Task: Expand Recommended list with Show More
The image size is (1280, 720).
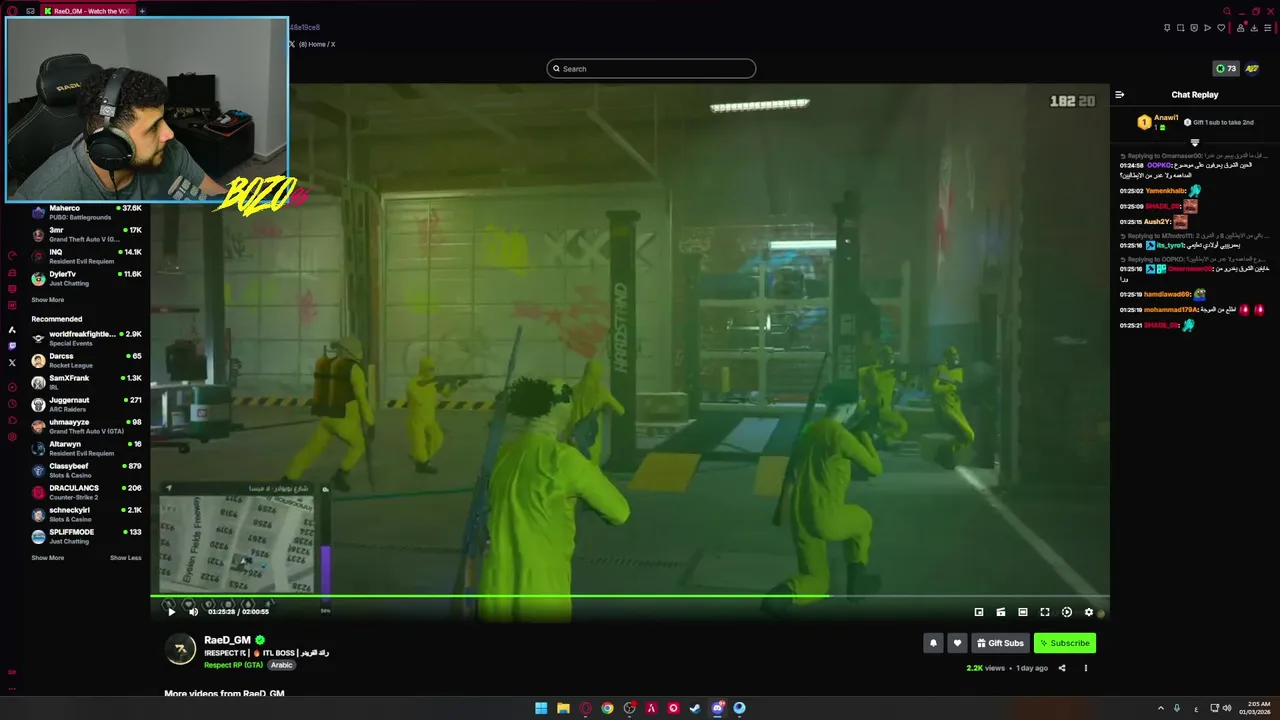Action: (x=47, y=558)
